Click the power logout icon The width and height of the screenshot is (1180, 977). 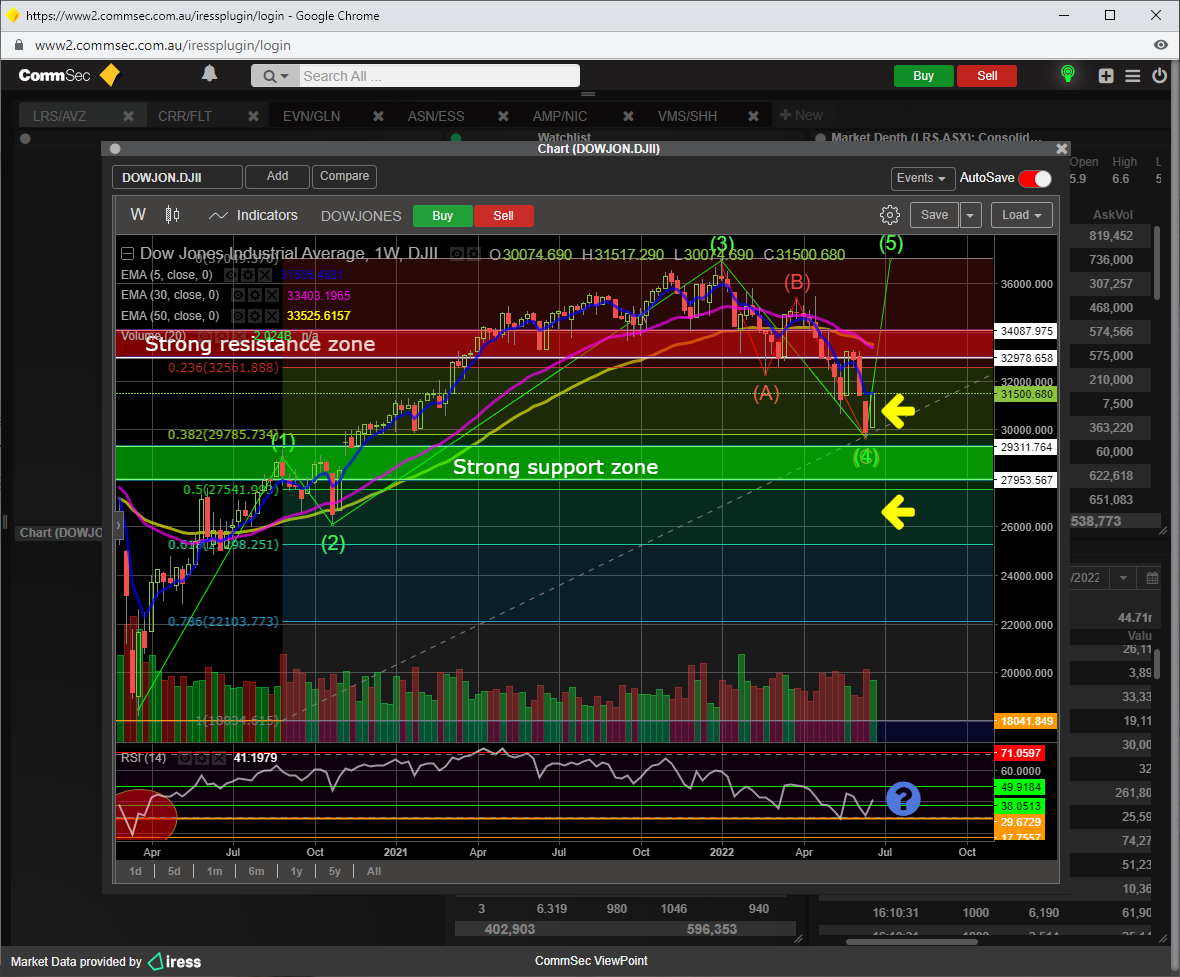[1160, 75]
